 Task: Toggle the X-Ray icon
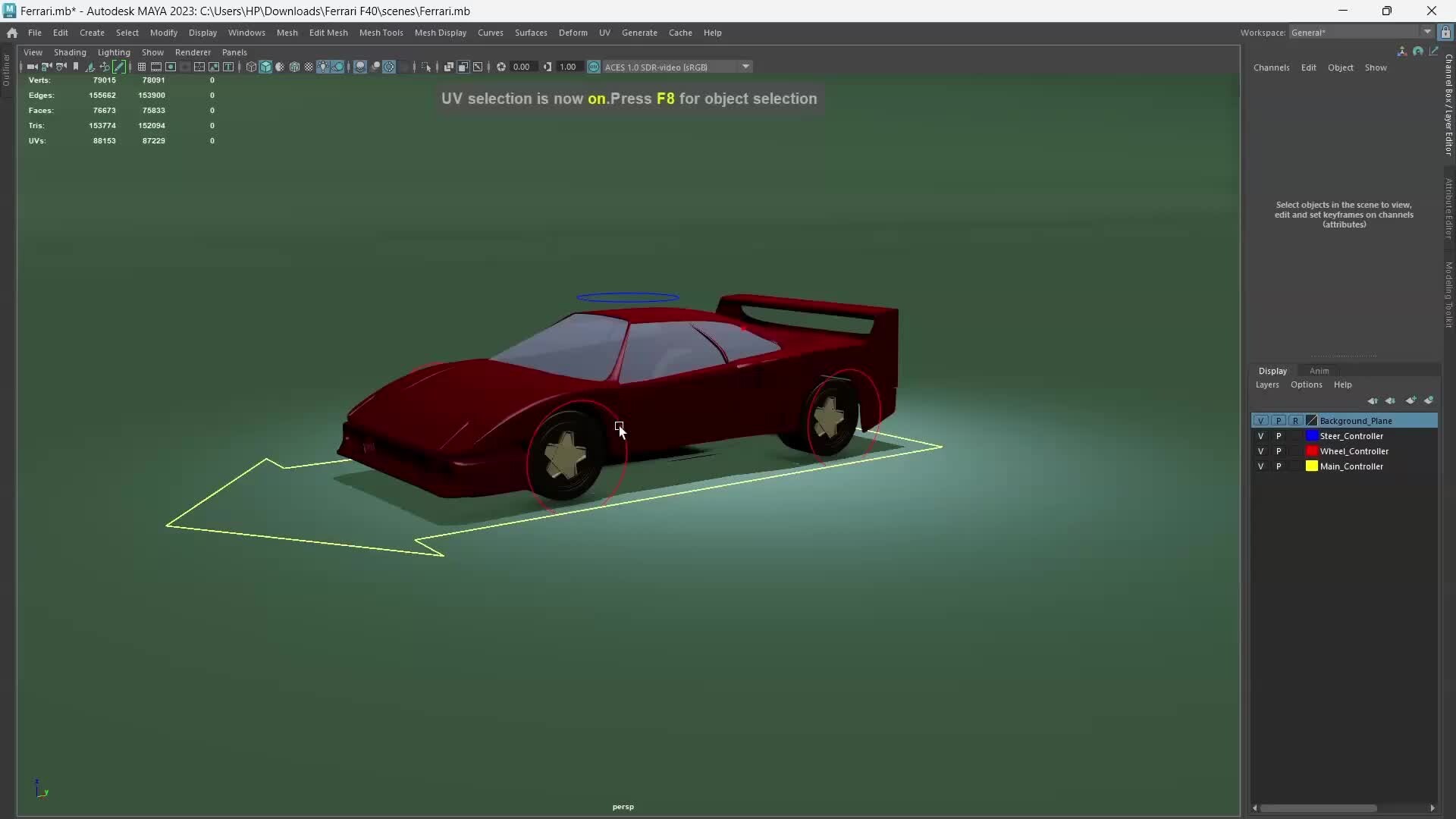449,67
